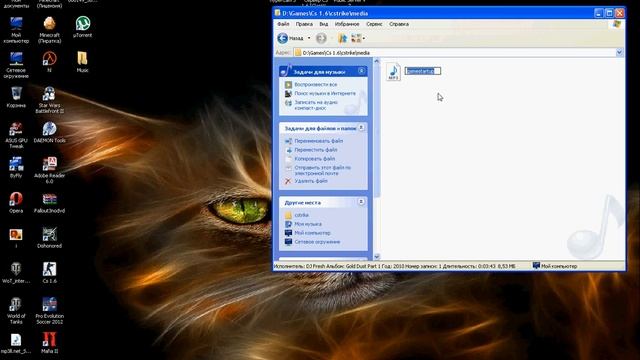The image size is (640, 360).
Task: Launch the ByFly desktop shortcut
Action: pyautogui.click(x=16, y=167)
